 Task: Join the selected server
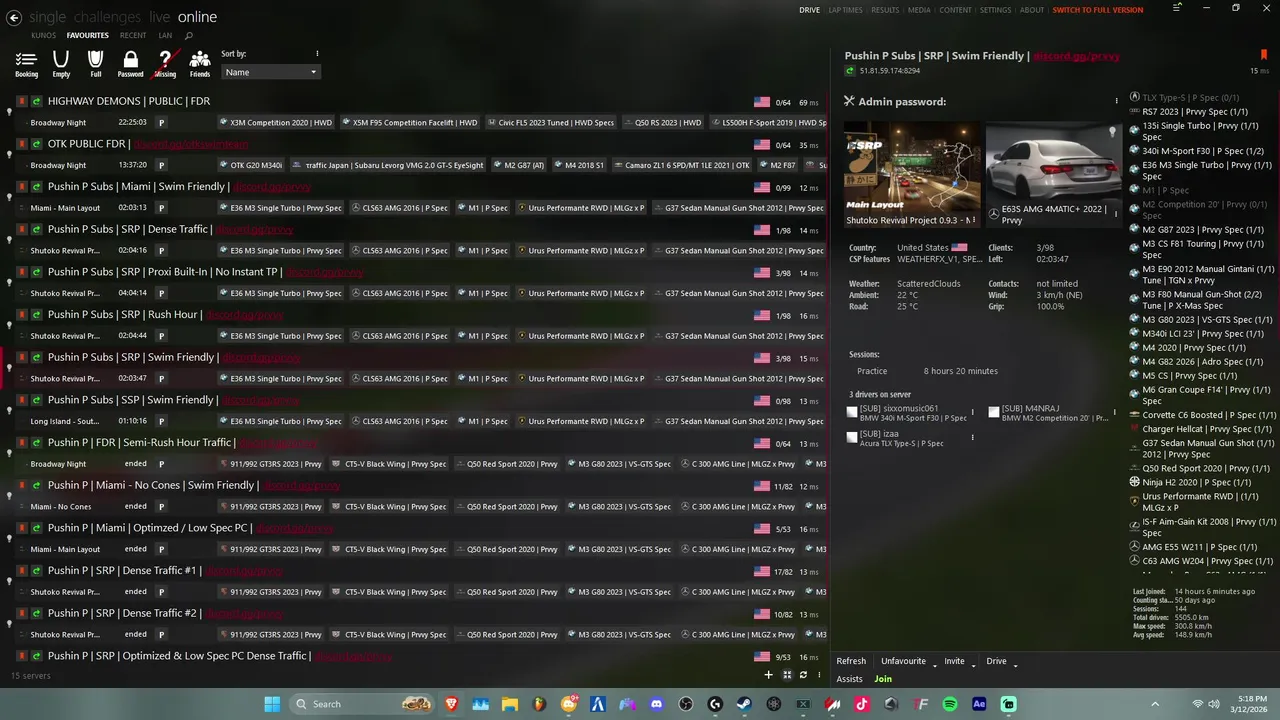pos(883,679)
